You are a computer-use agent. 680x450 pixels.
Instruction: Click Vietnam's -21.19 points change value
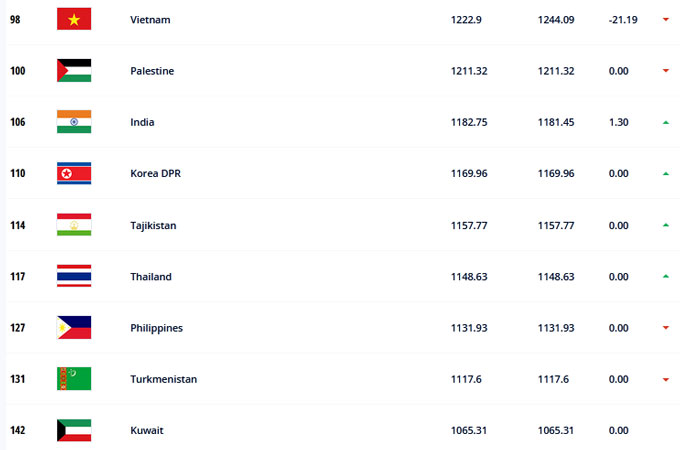coord(623,20)
